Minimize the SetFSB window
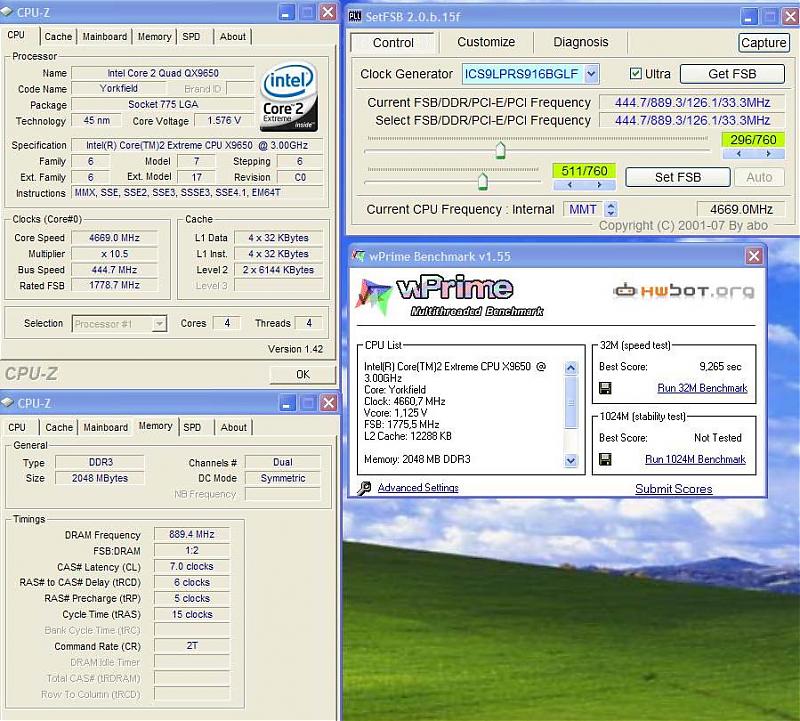Viewport: 800px width, 721px height. click(x=748, y=16)
